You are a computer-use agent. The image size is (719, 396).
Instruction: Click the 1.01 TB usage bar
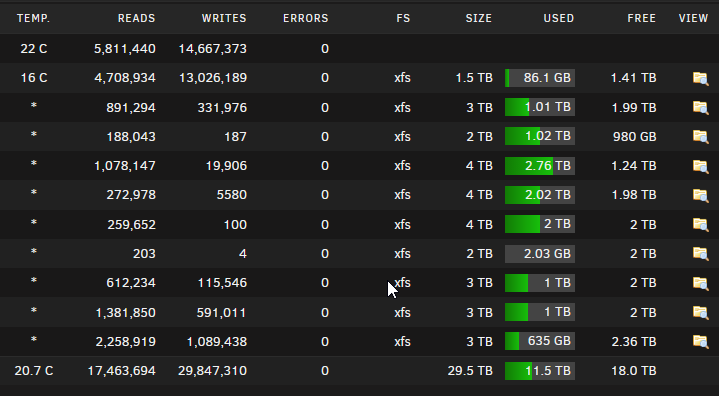[x=540, y=107]
